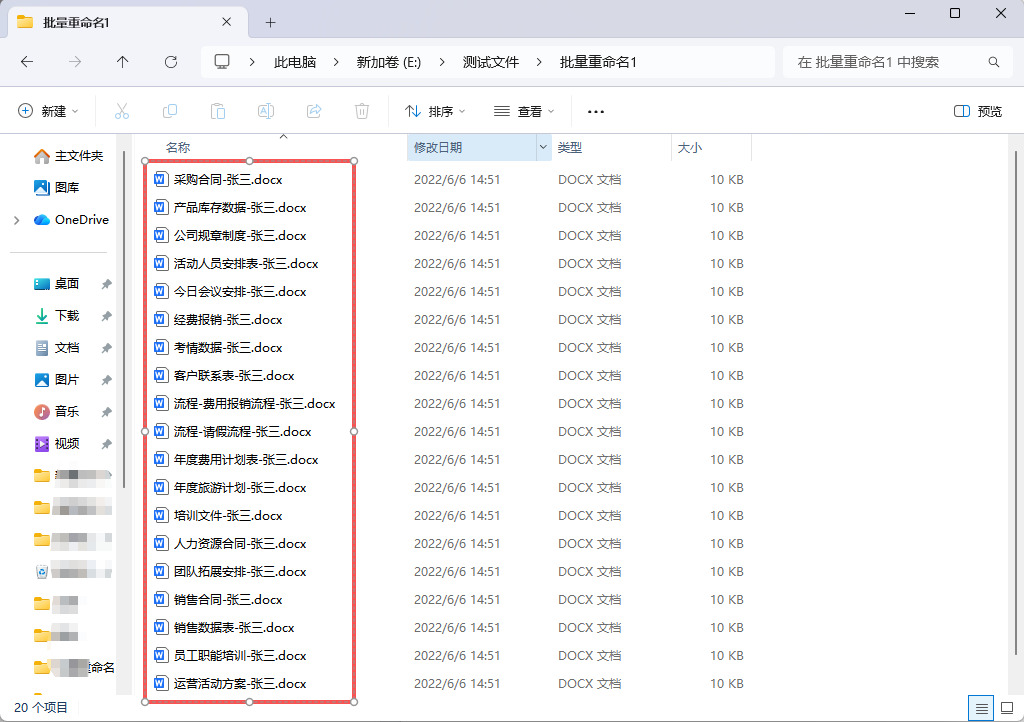Open a new tab with plus button
This screenshot has height=722, width=1024.
tap(270, 23)
